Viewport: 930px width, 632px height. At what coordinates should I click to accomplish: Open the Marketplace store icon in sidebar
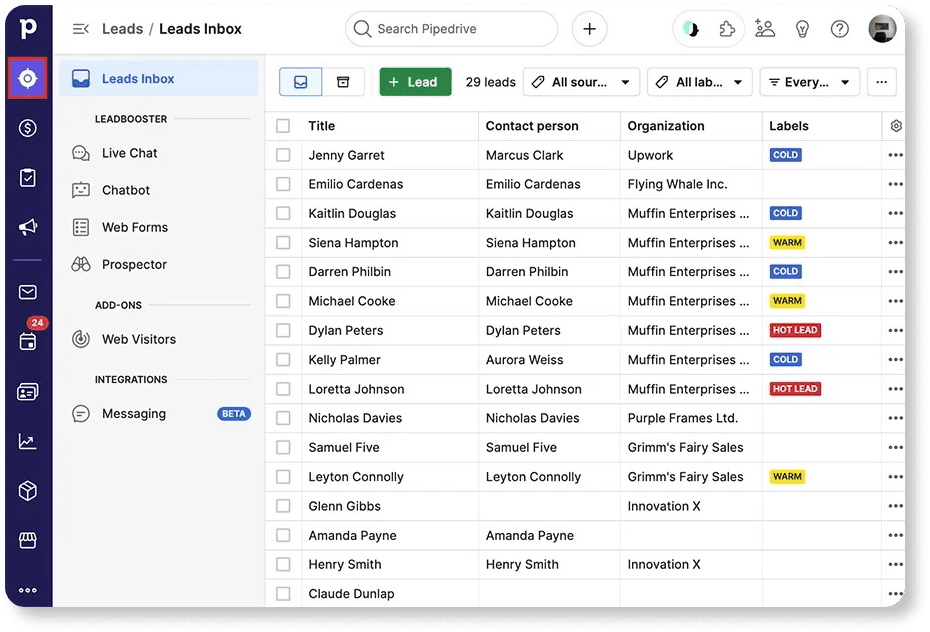pos(27,540)
